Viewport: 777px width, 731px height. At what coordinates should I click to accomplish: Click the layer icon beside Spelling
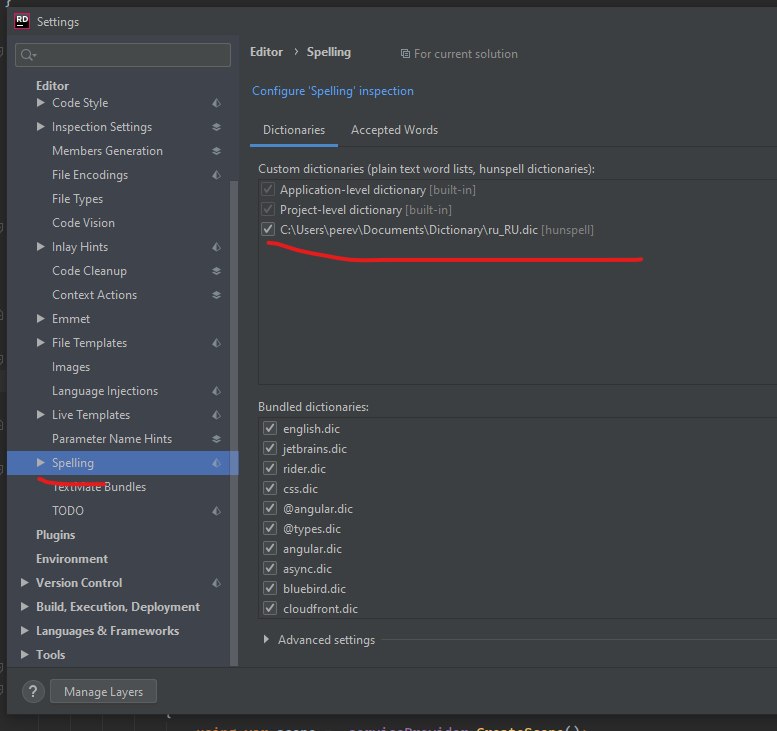tap(217, 463)
